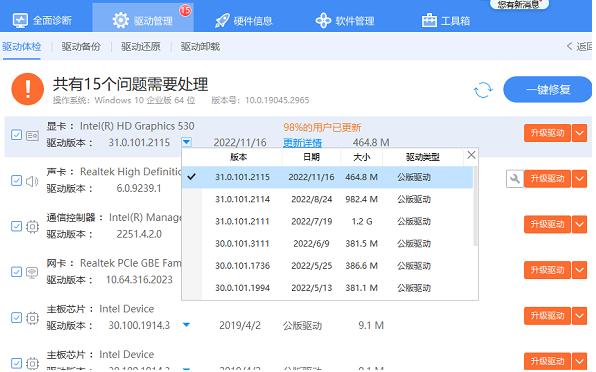The height and width of the screenshot is (372, 596).
Task: Open 软件管理 flower icon
Action: [323, 21]
